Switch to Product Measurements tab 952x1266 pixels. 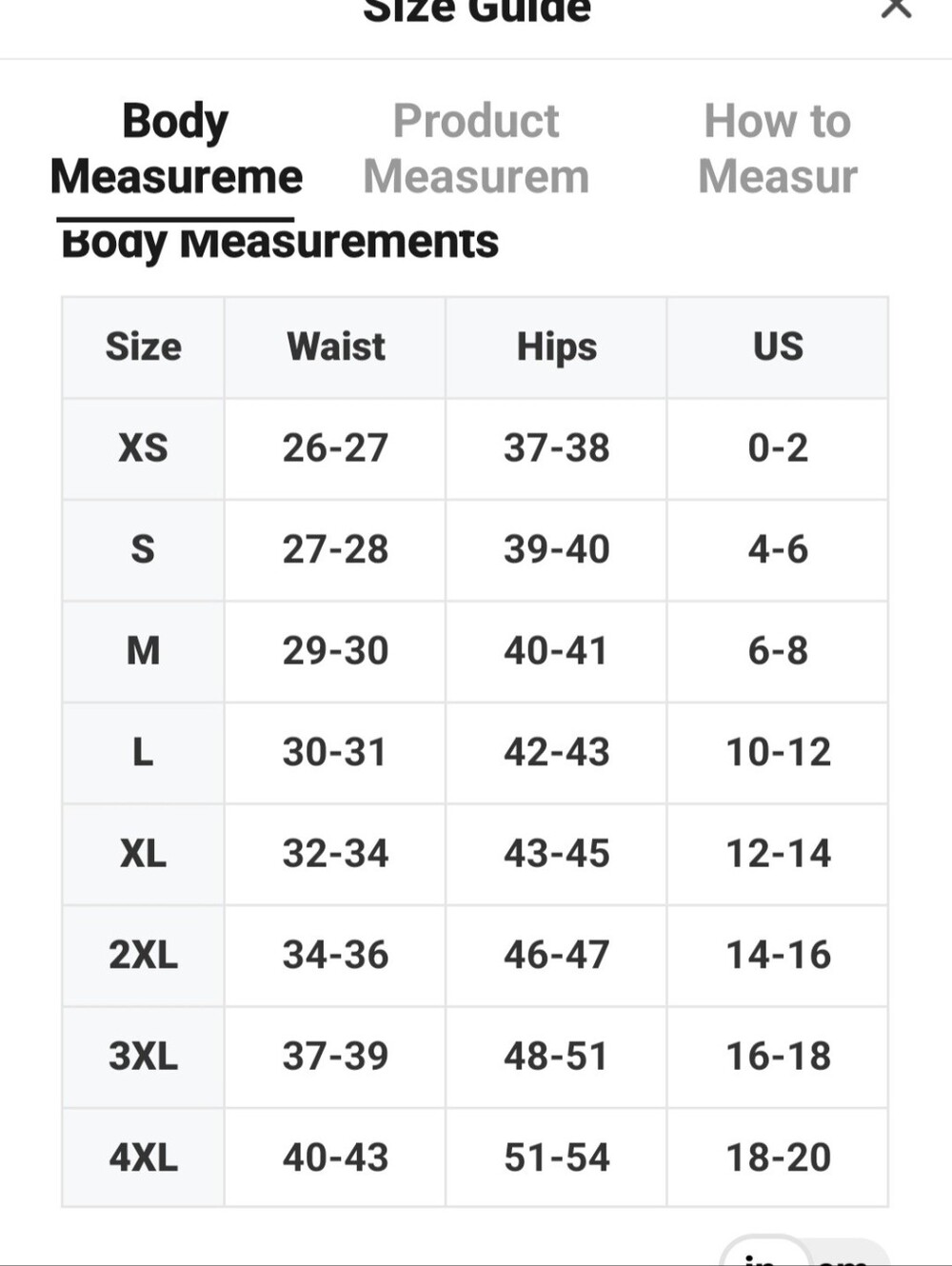[x=476, y=148]
